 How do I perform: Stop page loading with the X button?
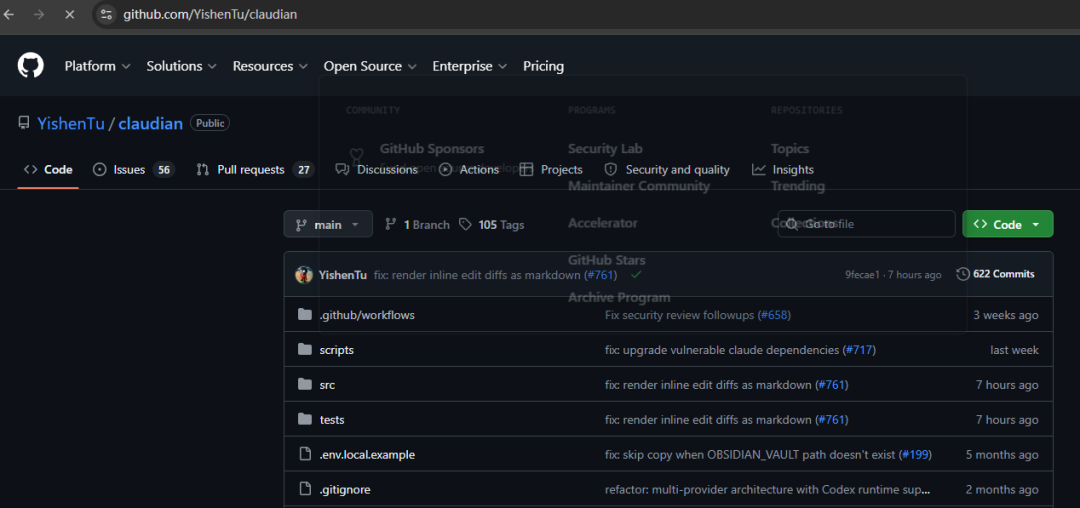pyautogui.click(x=69, y=14)
